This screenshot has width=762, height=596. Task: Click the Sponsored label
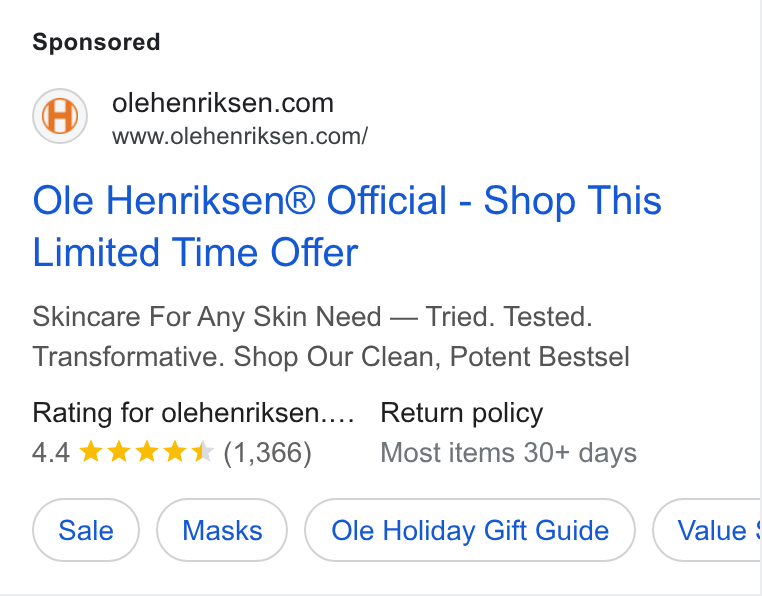[96, 42]
